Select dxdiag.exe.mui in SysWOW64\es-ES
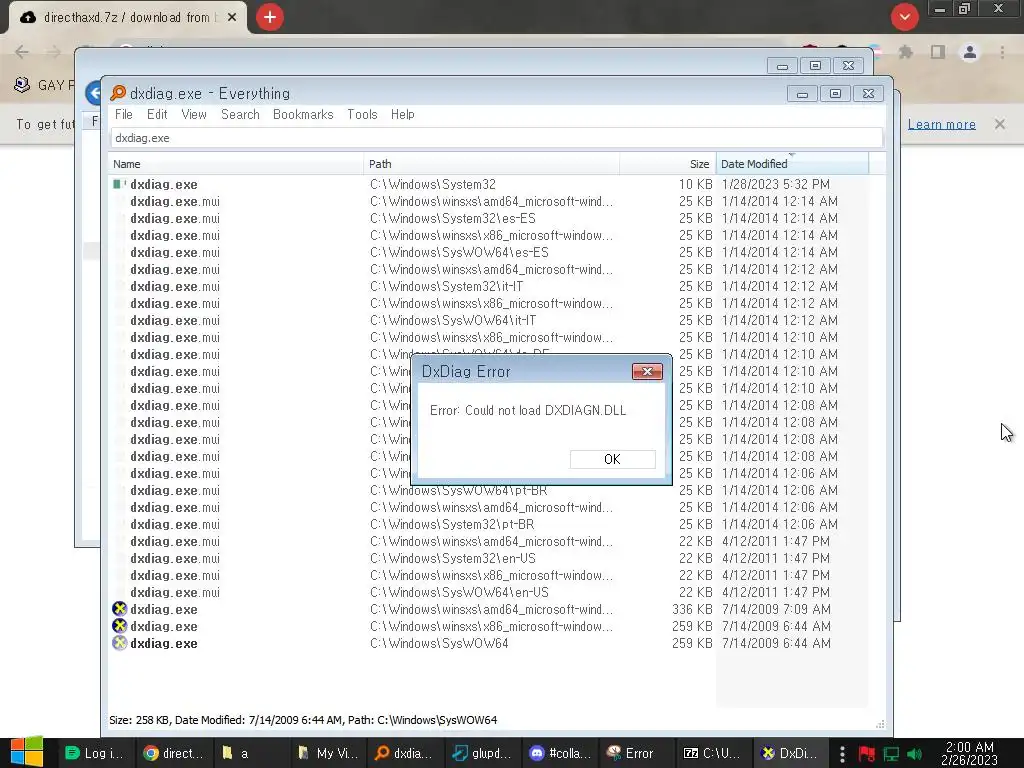 [x=174, y=252]
